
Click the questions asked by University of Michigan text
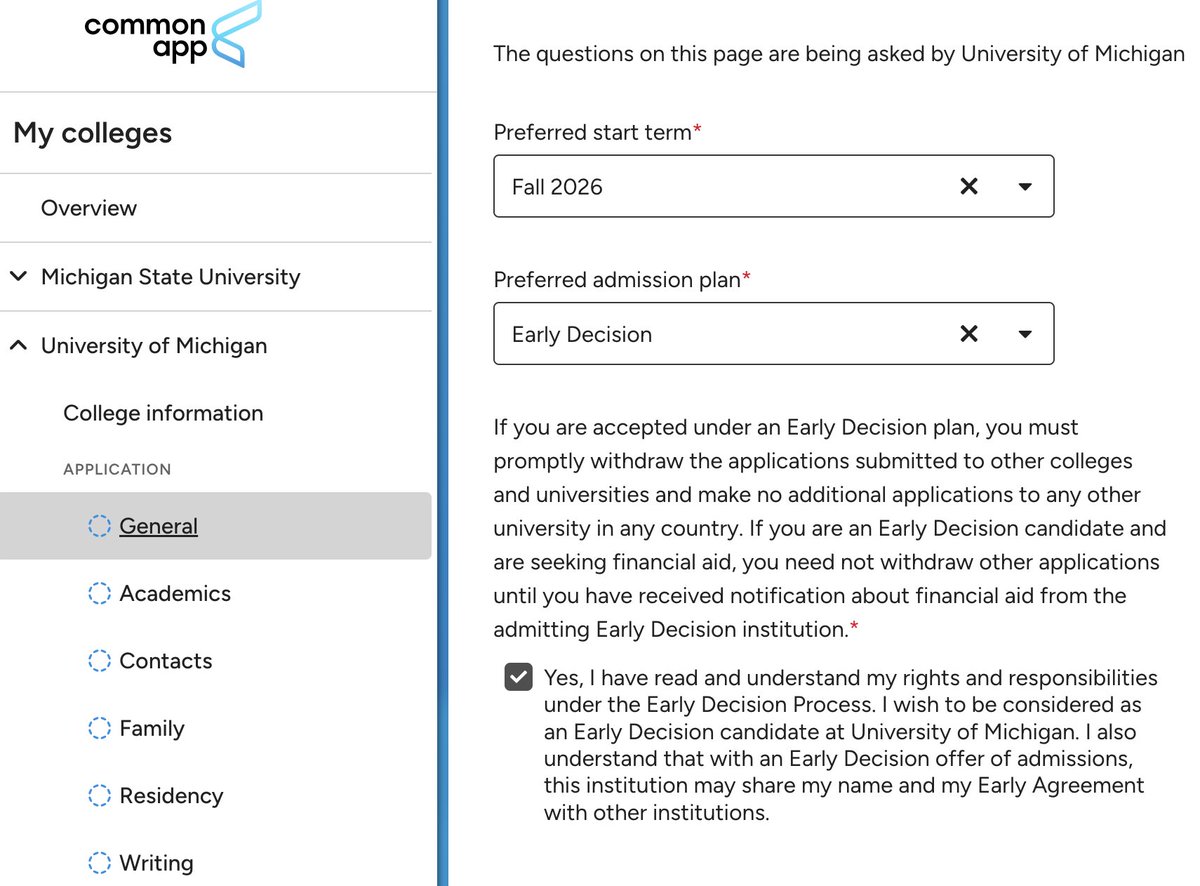pos(839,54)
